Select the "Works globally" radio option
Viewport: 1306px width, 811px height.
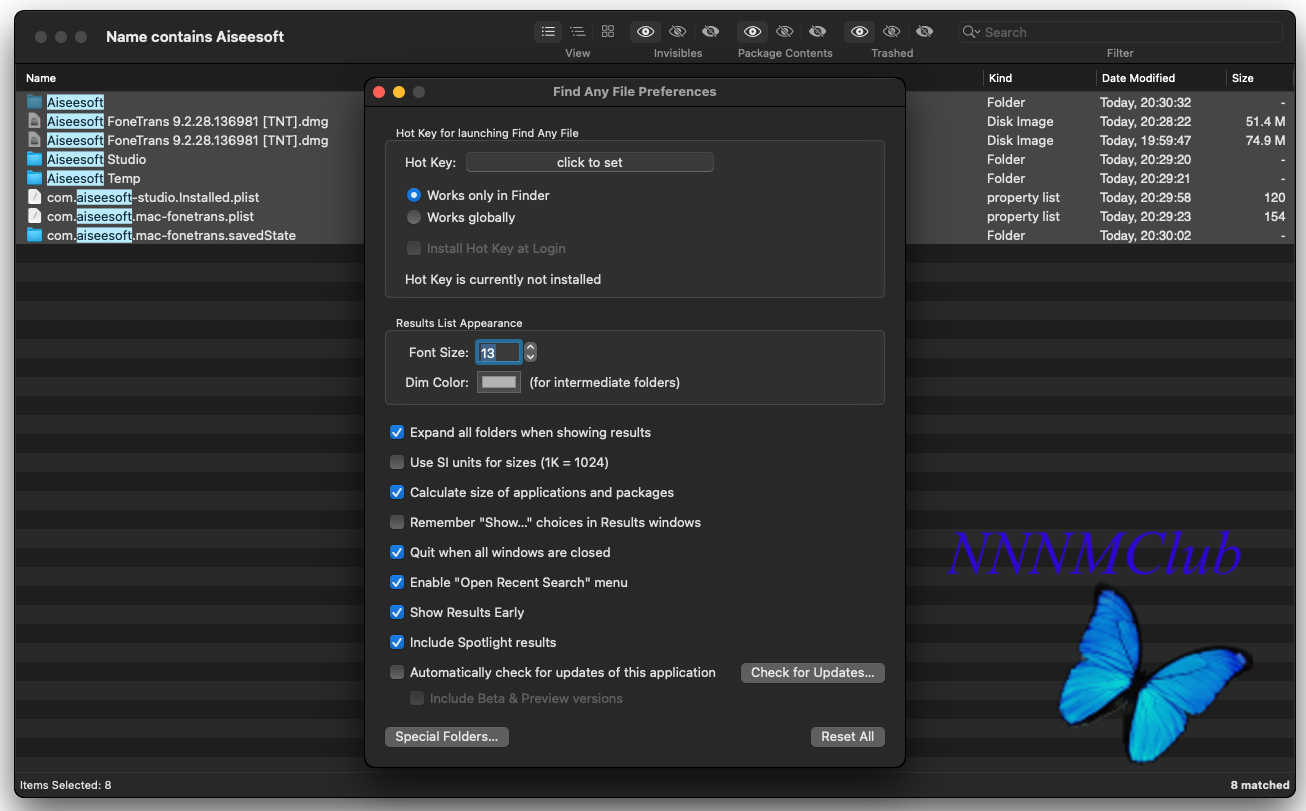[414, 217]
